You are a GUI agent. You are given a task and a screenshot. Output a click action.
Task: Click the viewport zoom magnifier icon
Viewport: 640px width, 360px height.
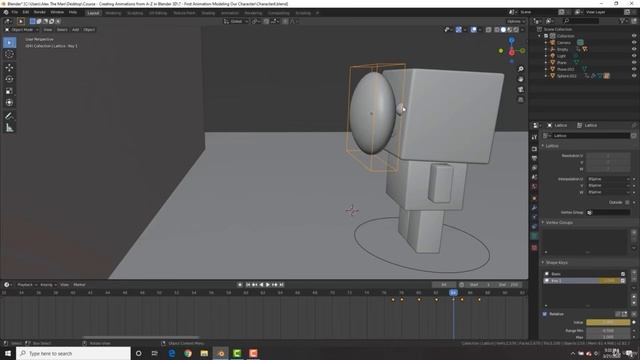[x=520, y=69]
